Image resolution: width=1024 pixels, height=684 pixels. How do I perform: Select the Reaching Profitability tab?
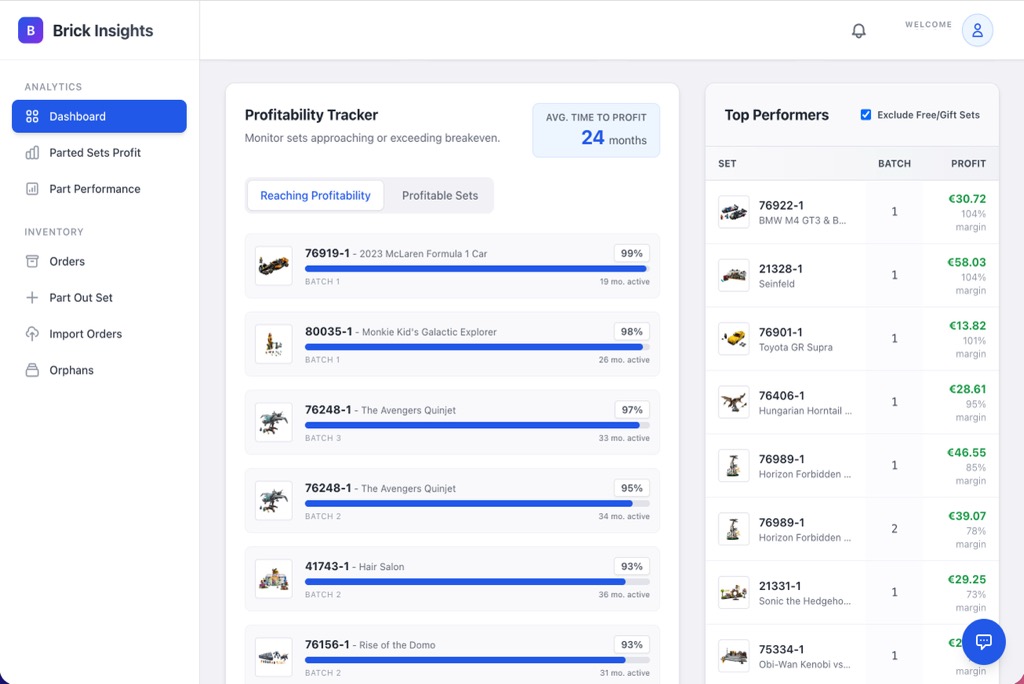(x=315, y=195)
